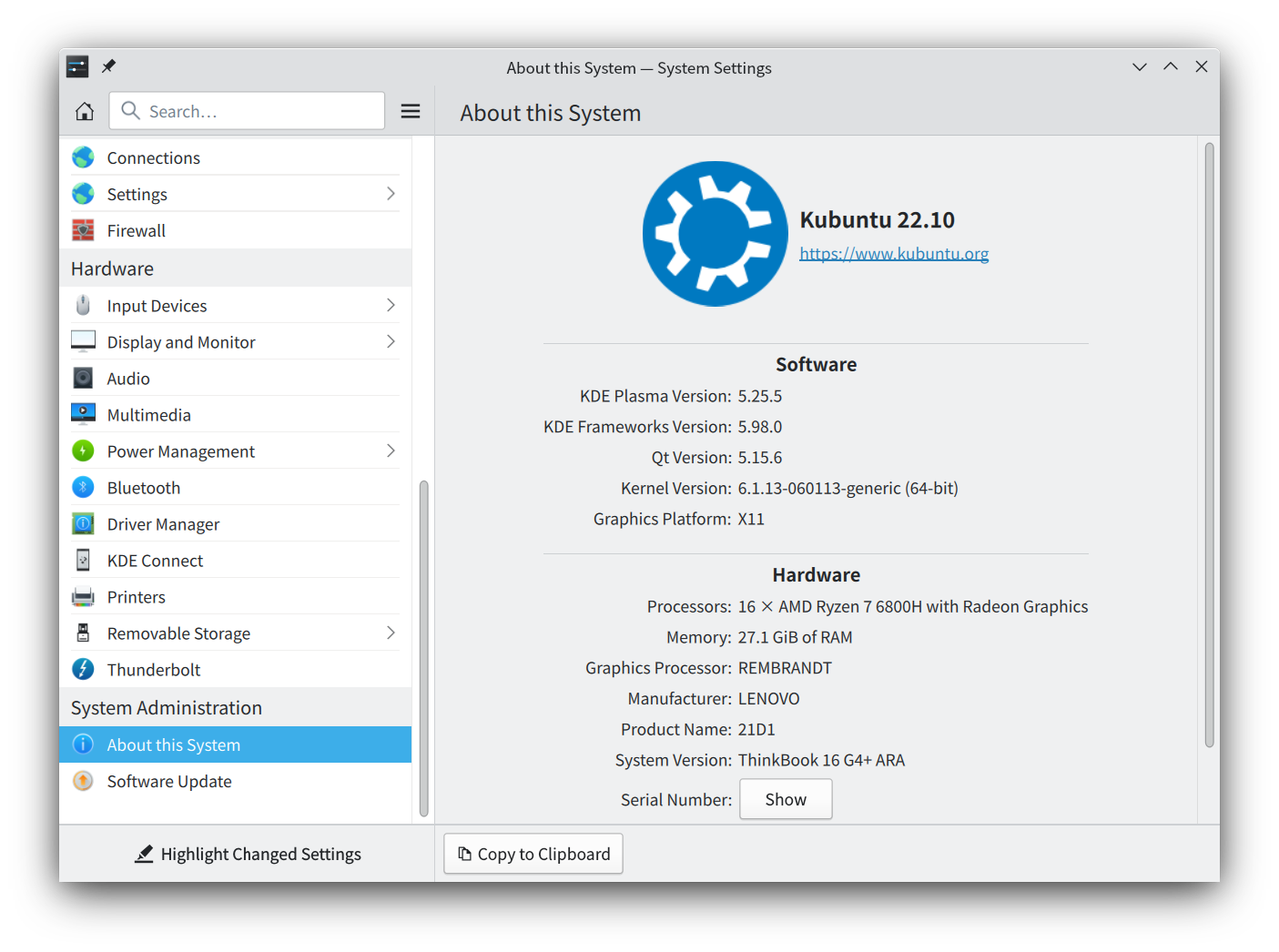Open Printers settings via the printer icon
Image resolution: width=1279 pixels, height=952 pixels.
coord(83,596)
